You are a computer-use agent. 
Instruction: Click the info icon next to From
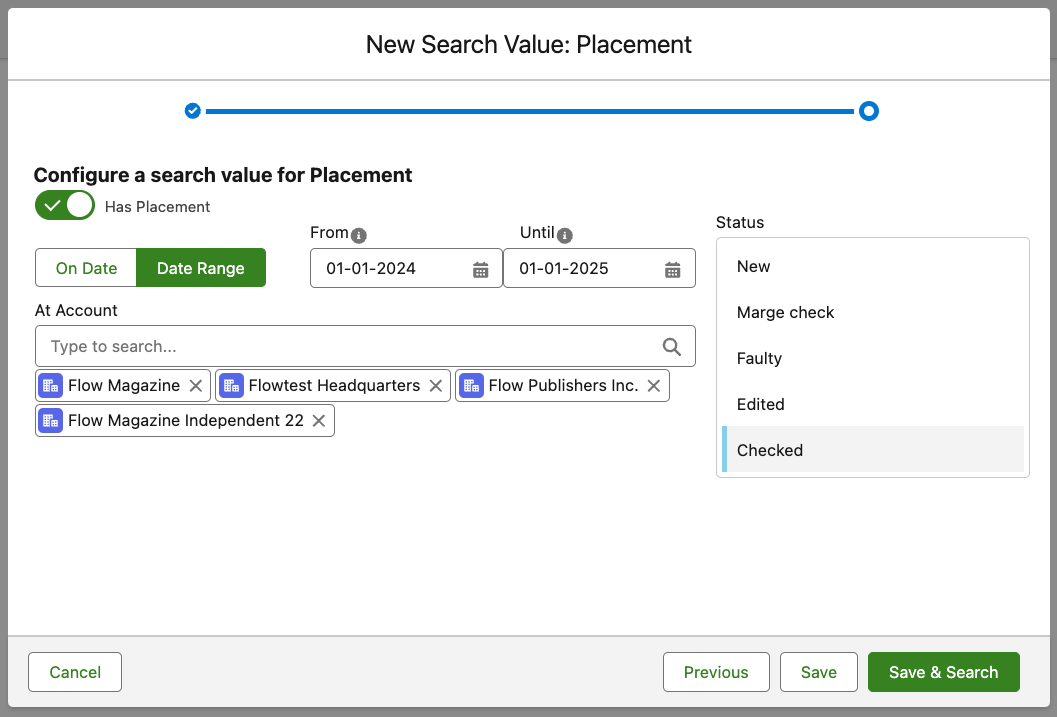[359, 235]
